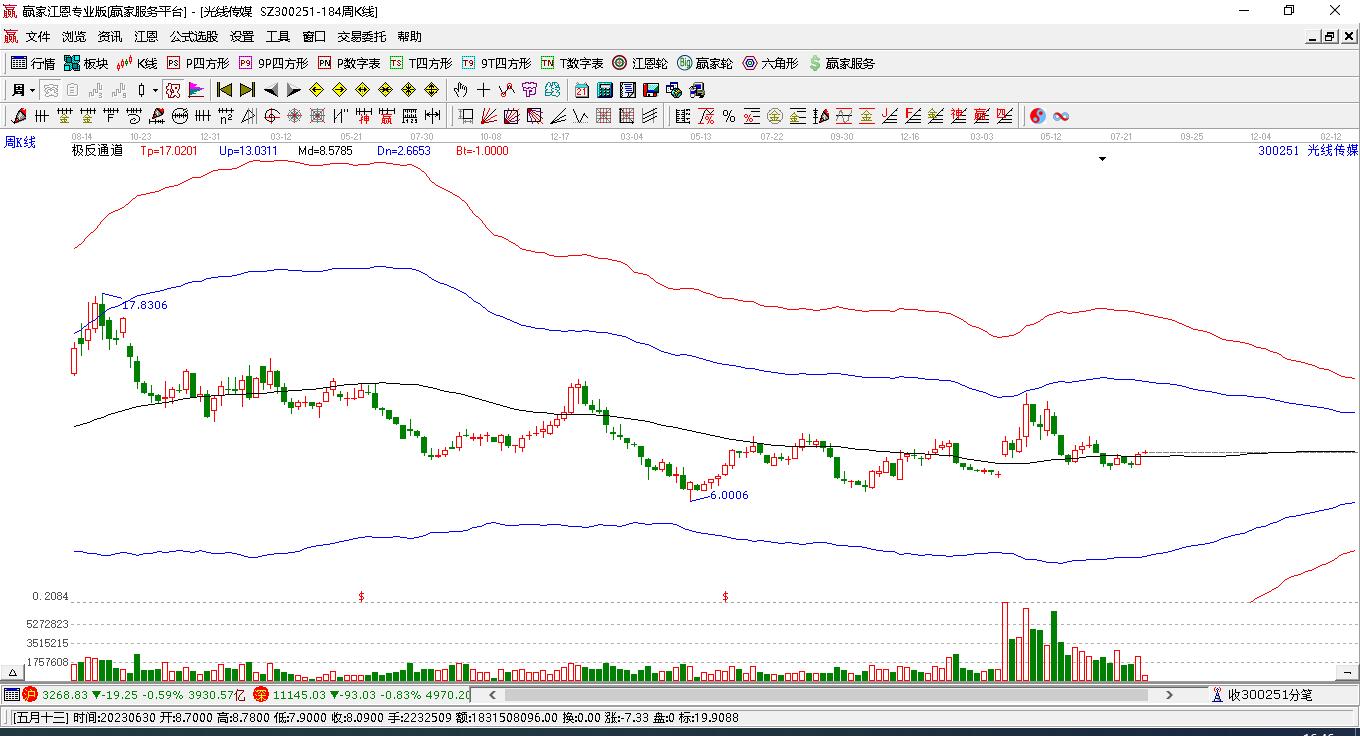
Task: Open 赢家服务 service page
Action: click(841, 63)
